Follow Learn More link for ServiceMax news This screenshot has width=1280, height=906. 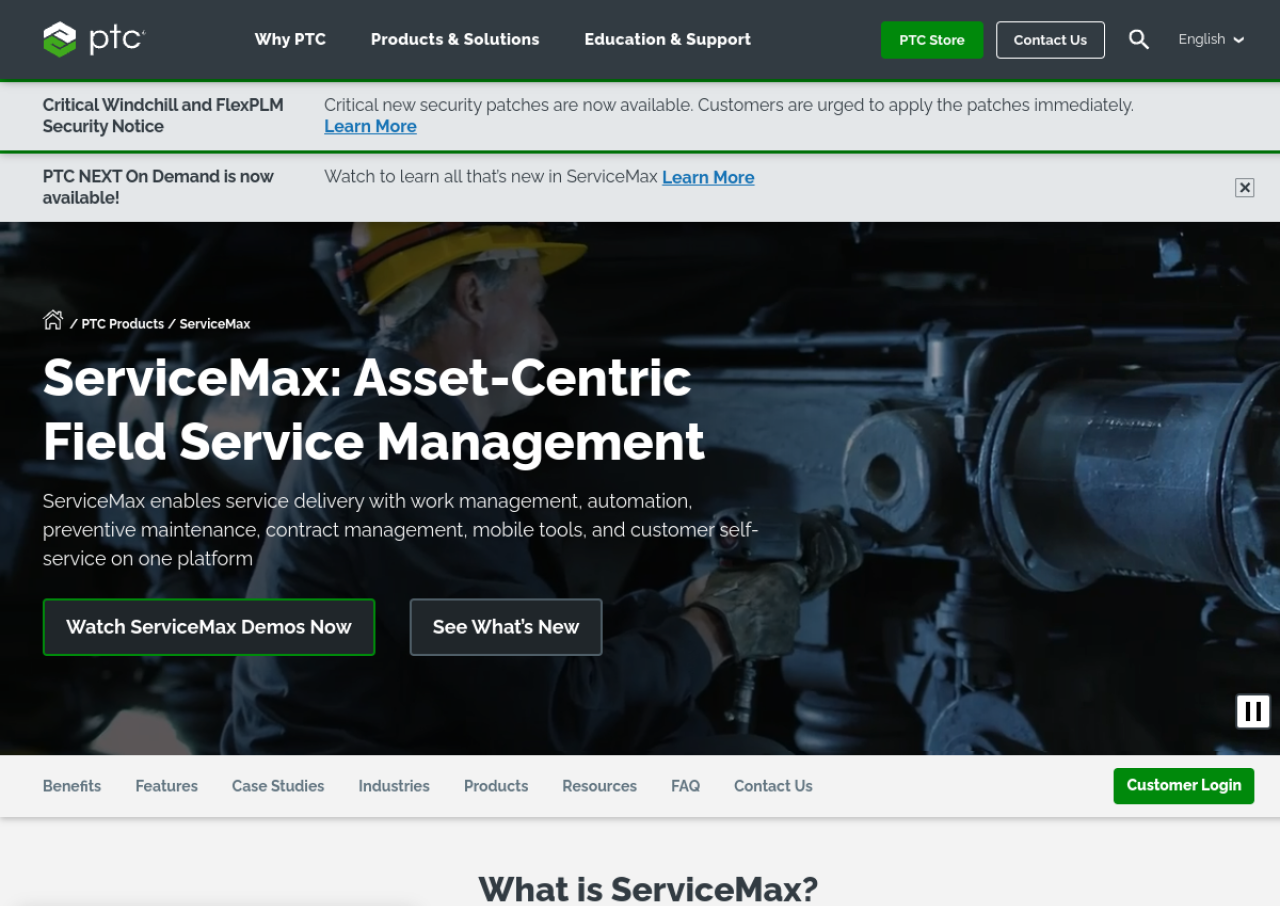(708, 177)
